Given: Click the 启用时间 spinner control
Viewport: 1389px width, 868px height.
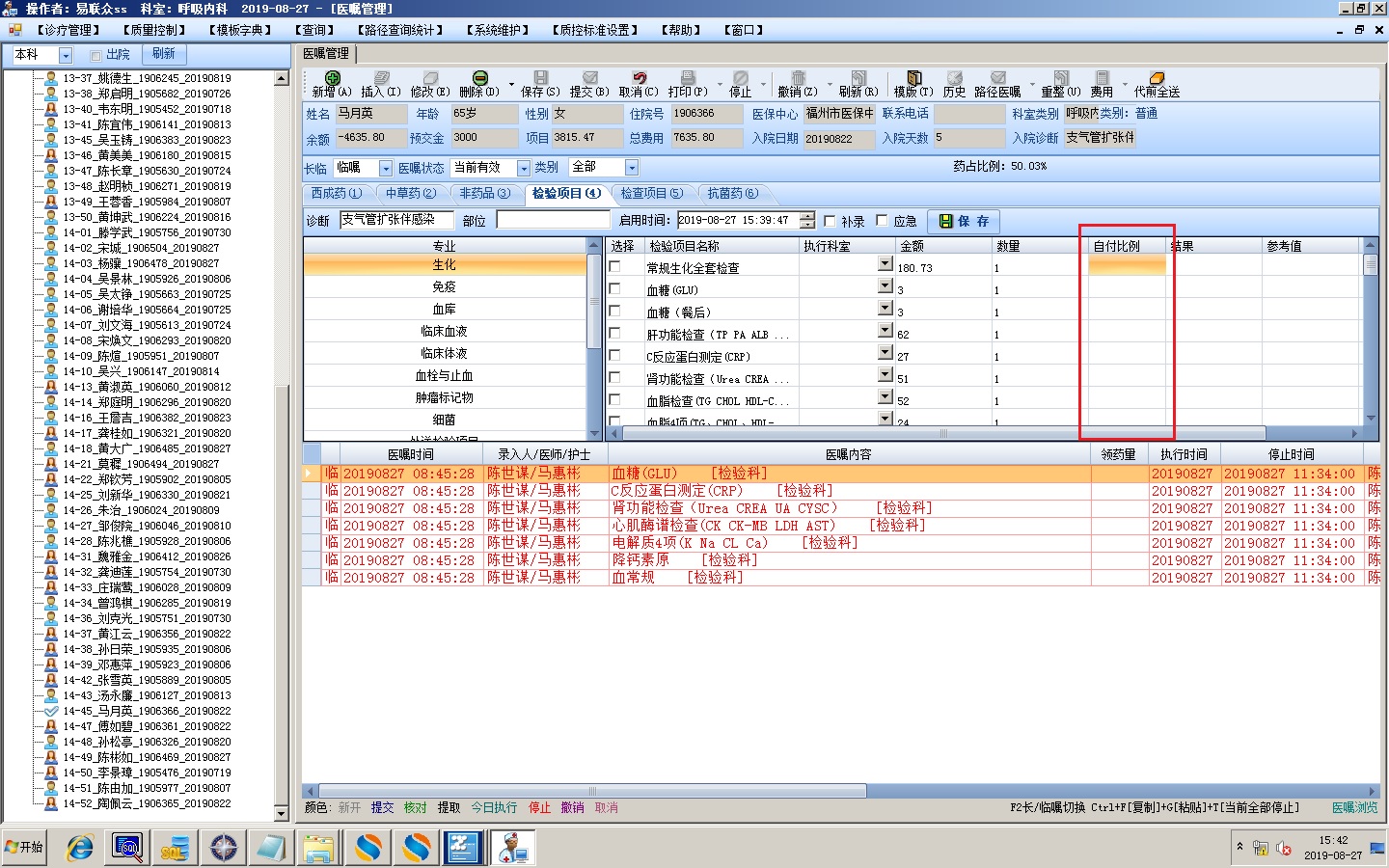Looking at the screenshot, I should (807, 220).
